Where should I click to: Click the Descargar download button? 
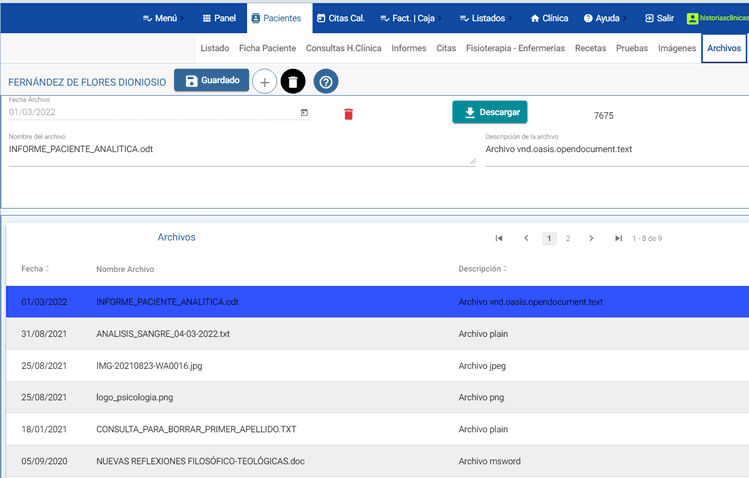489,112
